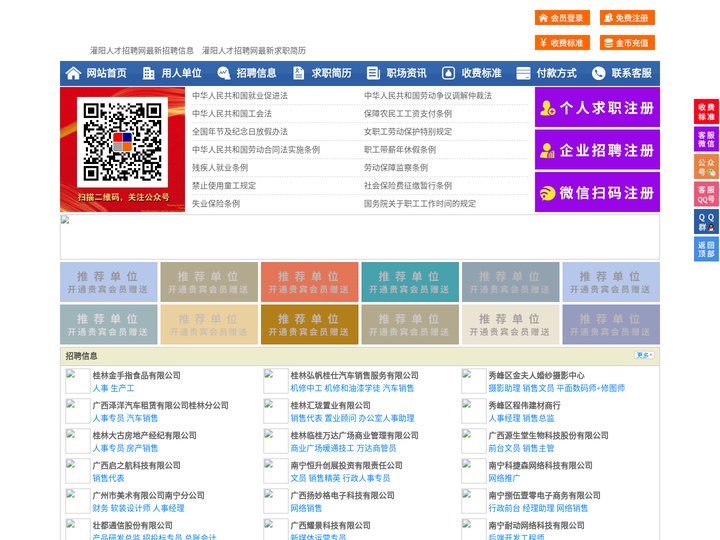Click the 房产销售 job link

142,448
